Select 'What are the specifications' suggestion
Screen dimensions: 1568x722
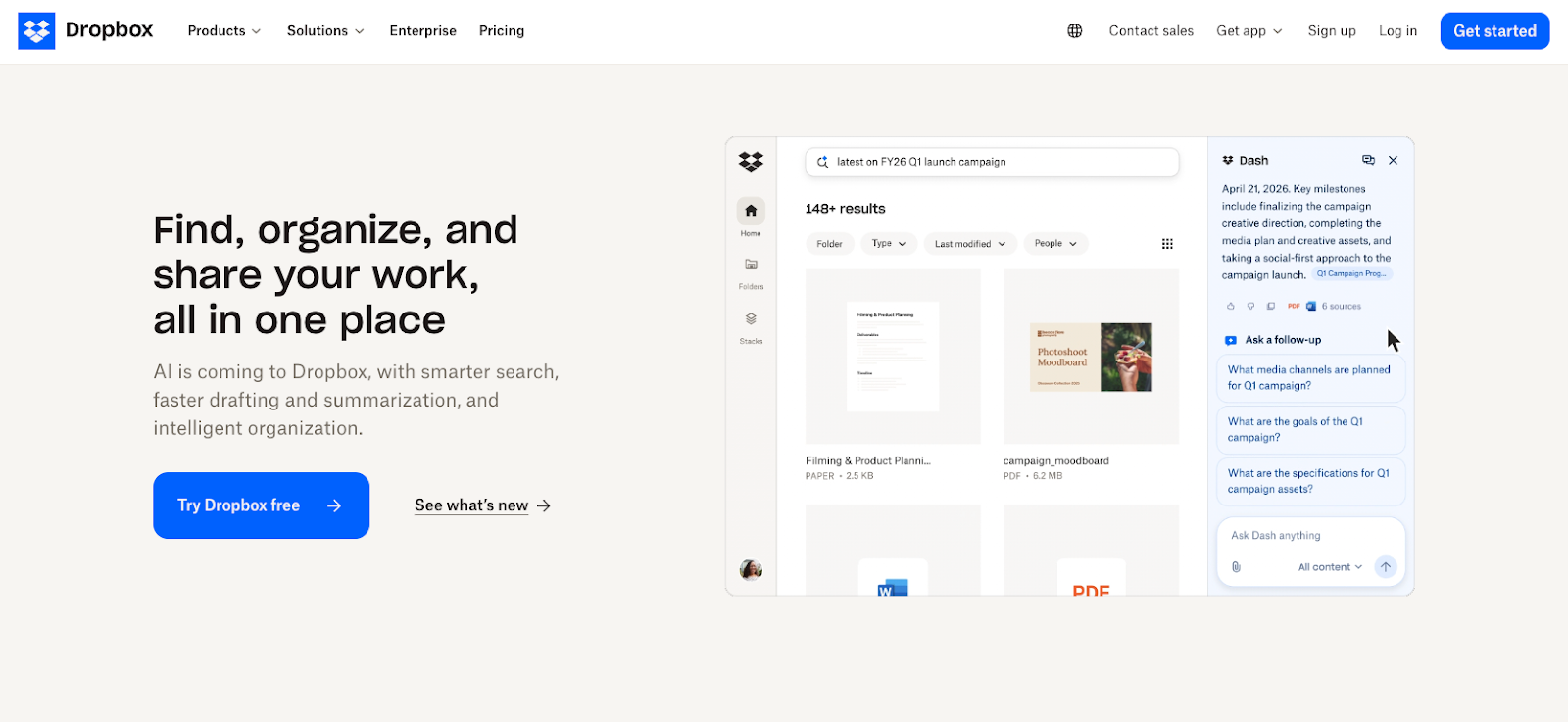[x=1311, y=481]
